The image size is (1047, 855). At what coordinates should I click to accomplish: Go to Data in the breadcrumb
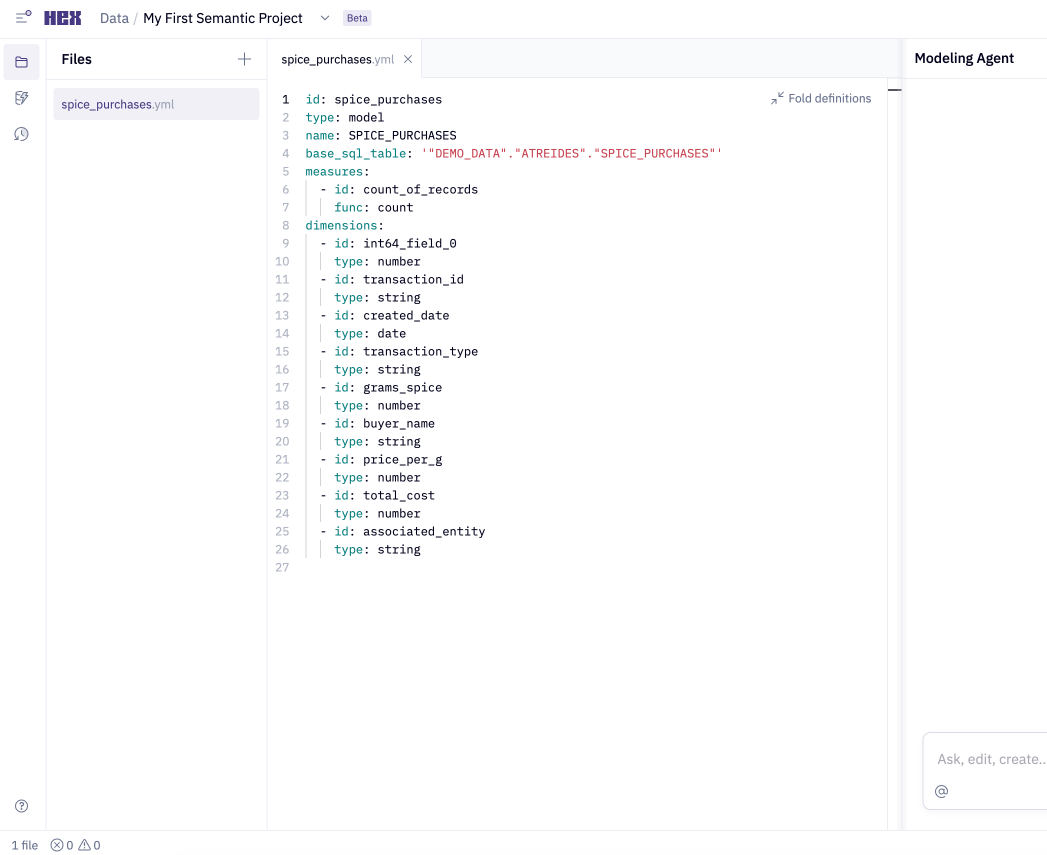[114, 19]
